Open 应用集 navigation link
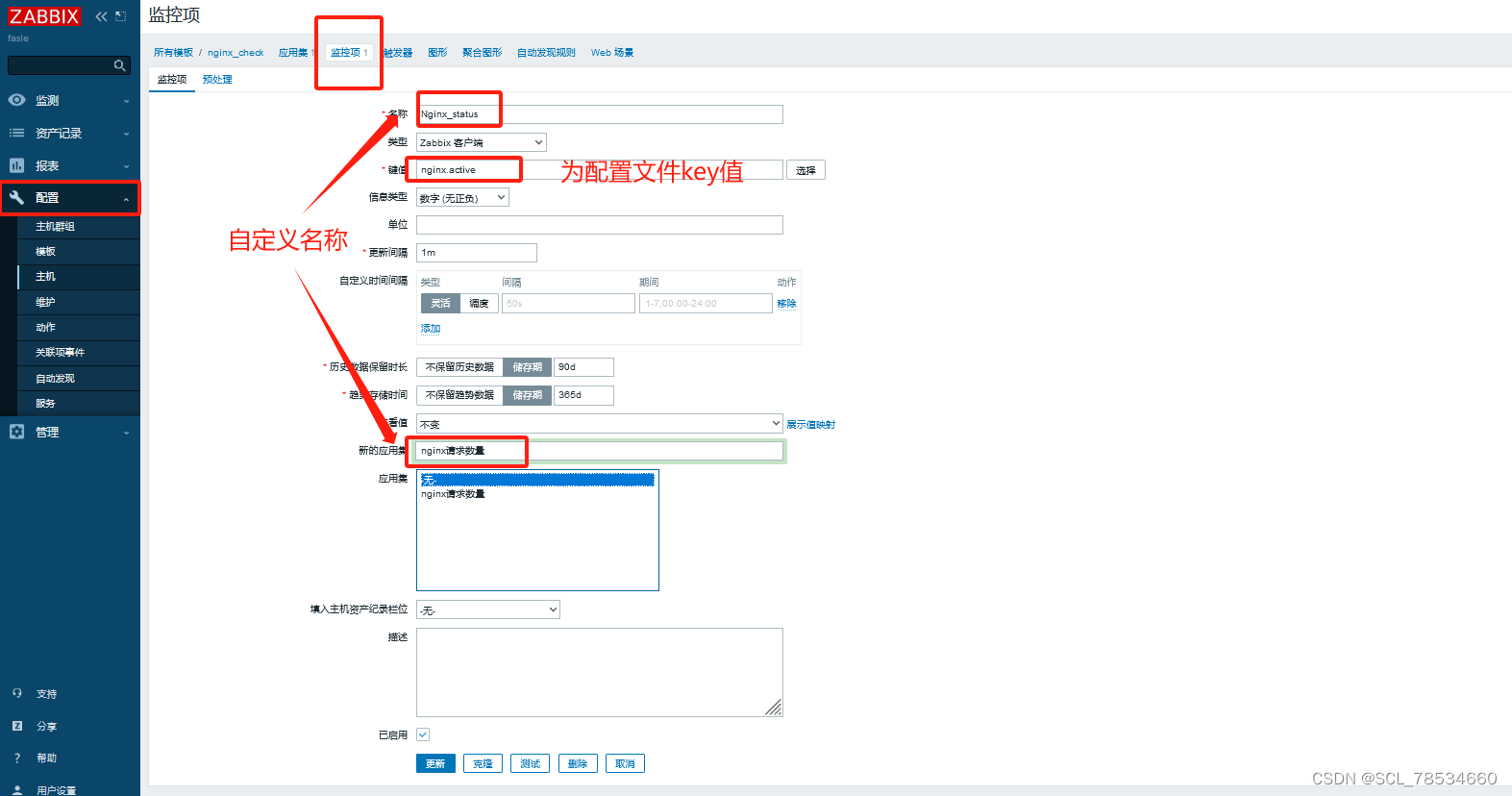 tap(293, 53)
